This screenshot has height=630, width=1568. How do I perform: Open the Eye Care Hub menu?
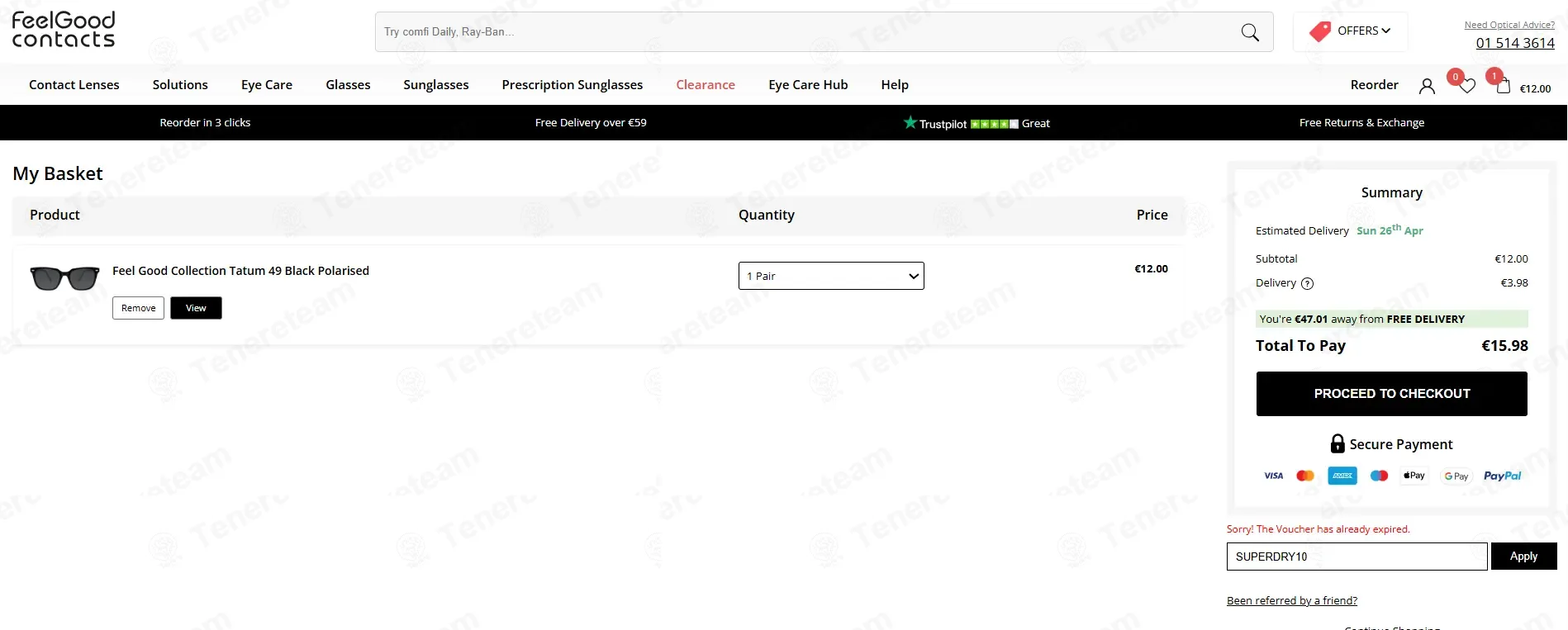tap(808, 84)
